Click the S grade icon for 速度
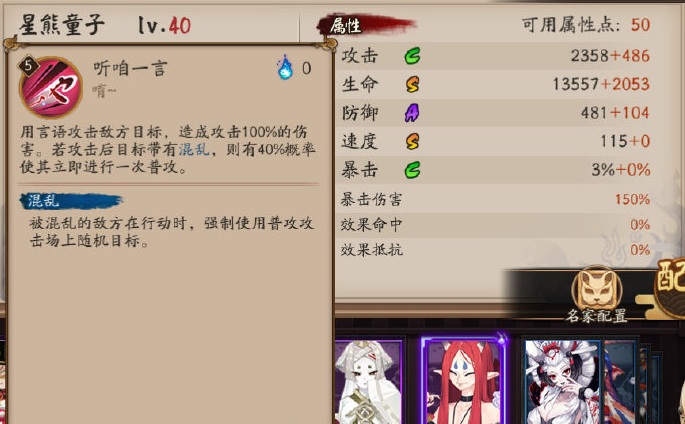 point(412,141)
